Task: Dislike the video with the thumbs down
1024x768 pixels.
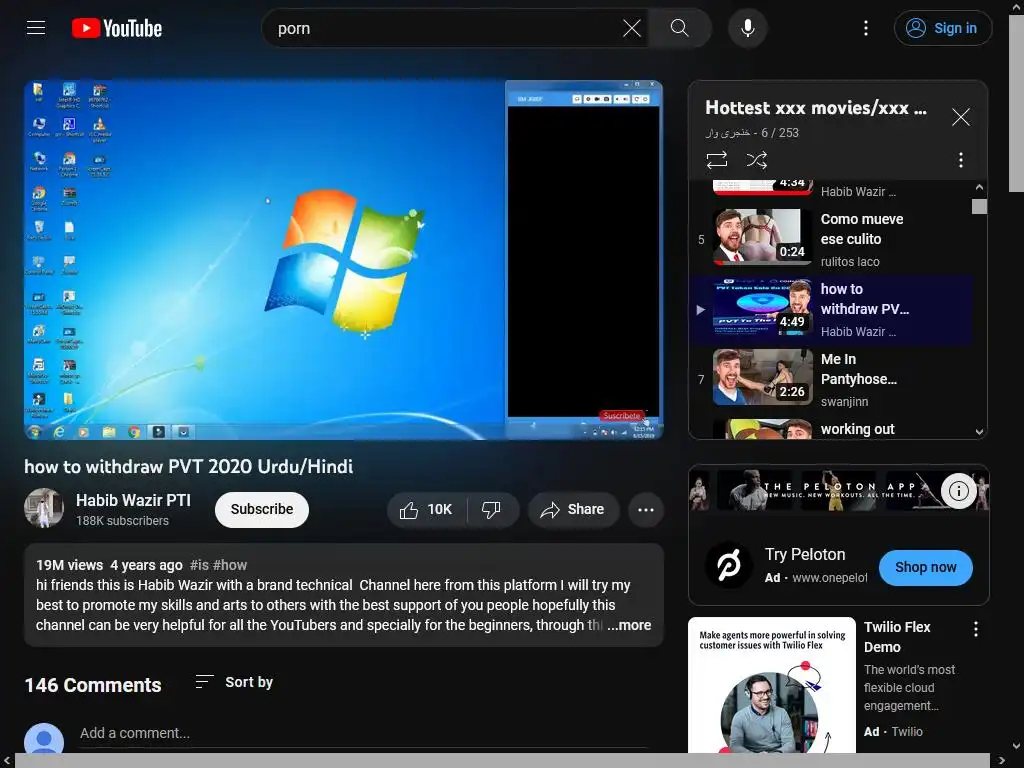Action: click(491, 509)
